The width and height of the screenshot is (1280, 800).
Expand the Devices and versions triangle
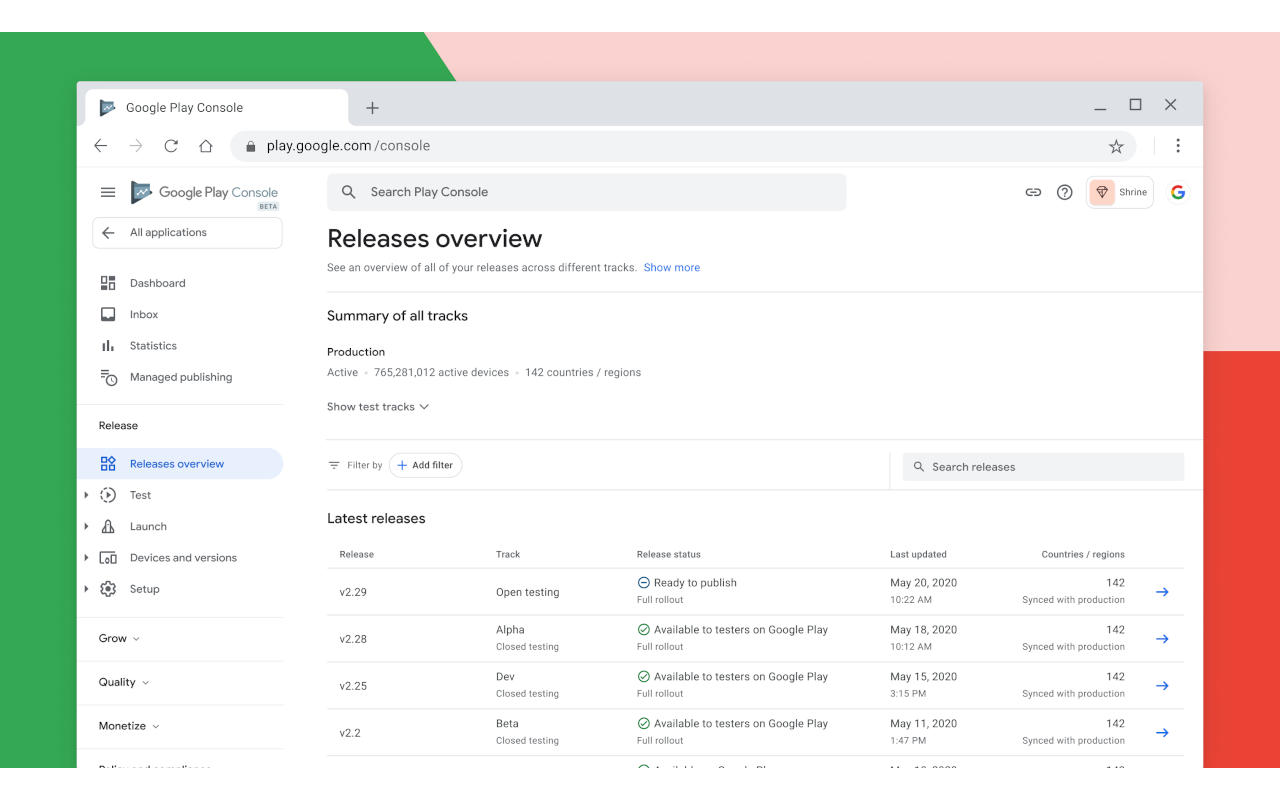(x=87, y=558)
